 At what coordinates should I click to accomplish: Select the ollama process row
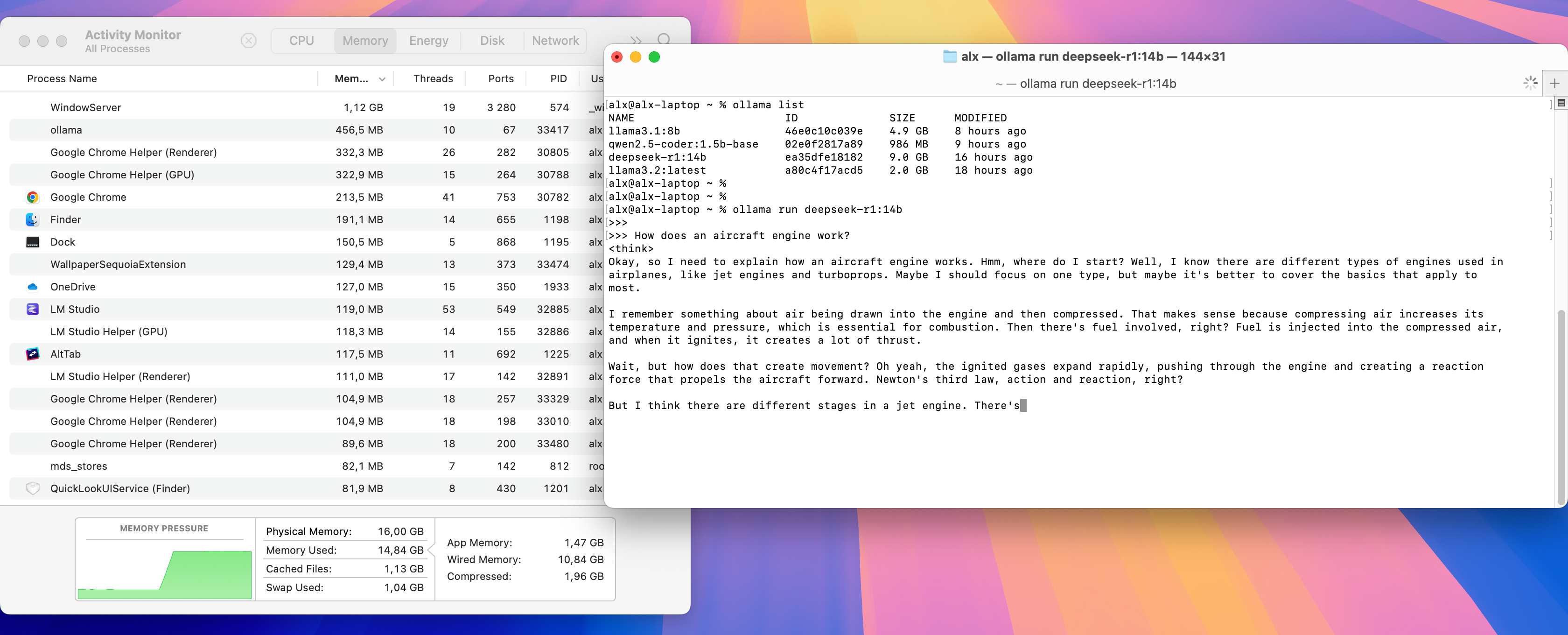[x=182, y=130]
